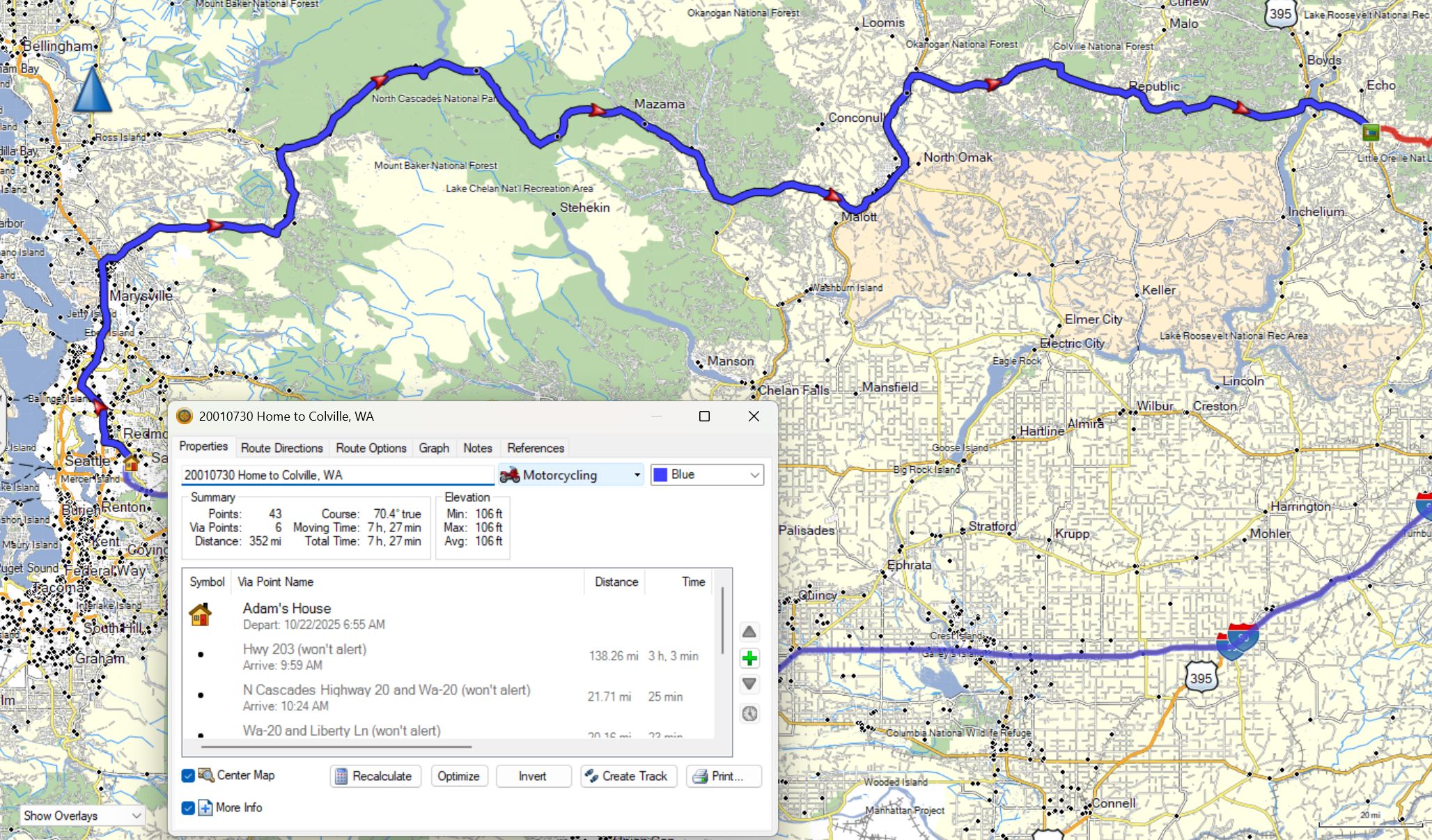Uncheck the More Info checkbox
Viewport: 1432px width, 840px height.
(x=188, y=808)
